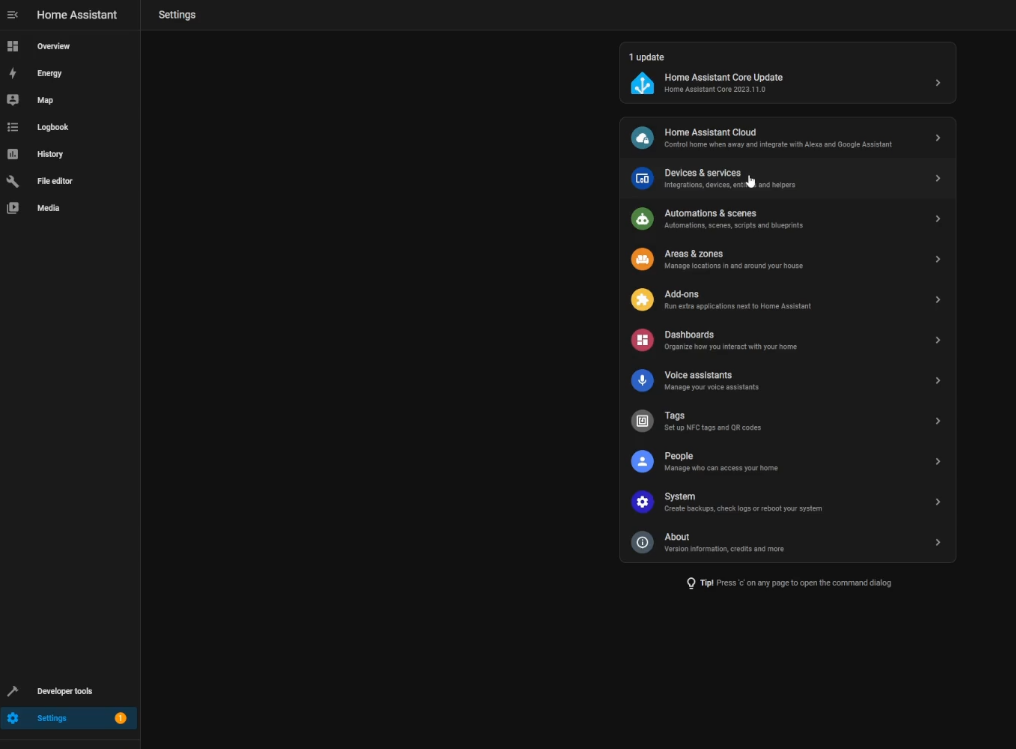Open System settings page
The width and height of the screenshot is (1016, 749).
[787, 502]
